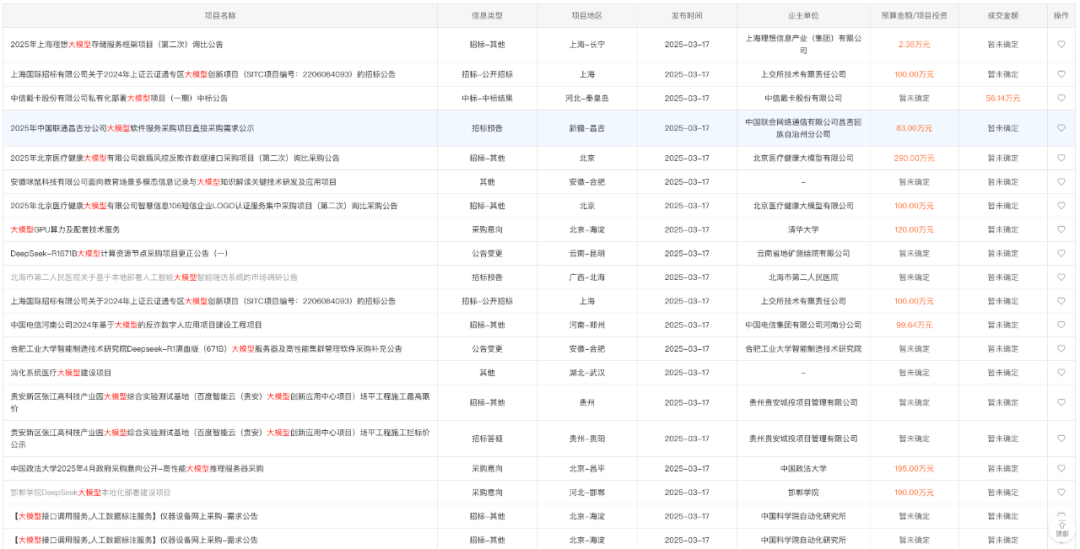Image resolution: width=1080 pixels, height=549 pixels.
Task: Open the 大模型GPU算力及配套技术服务 project link
Action: click(65, 229)
